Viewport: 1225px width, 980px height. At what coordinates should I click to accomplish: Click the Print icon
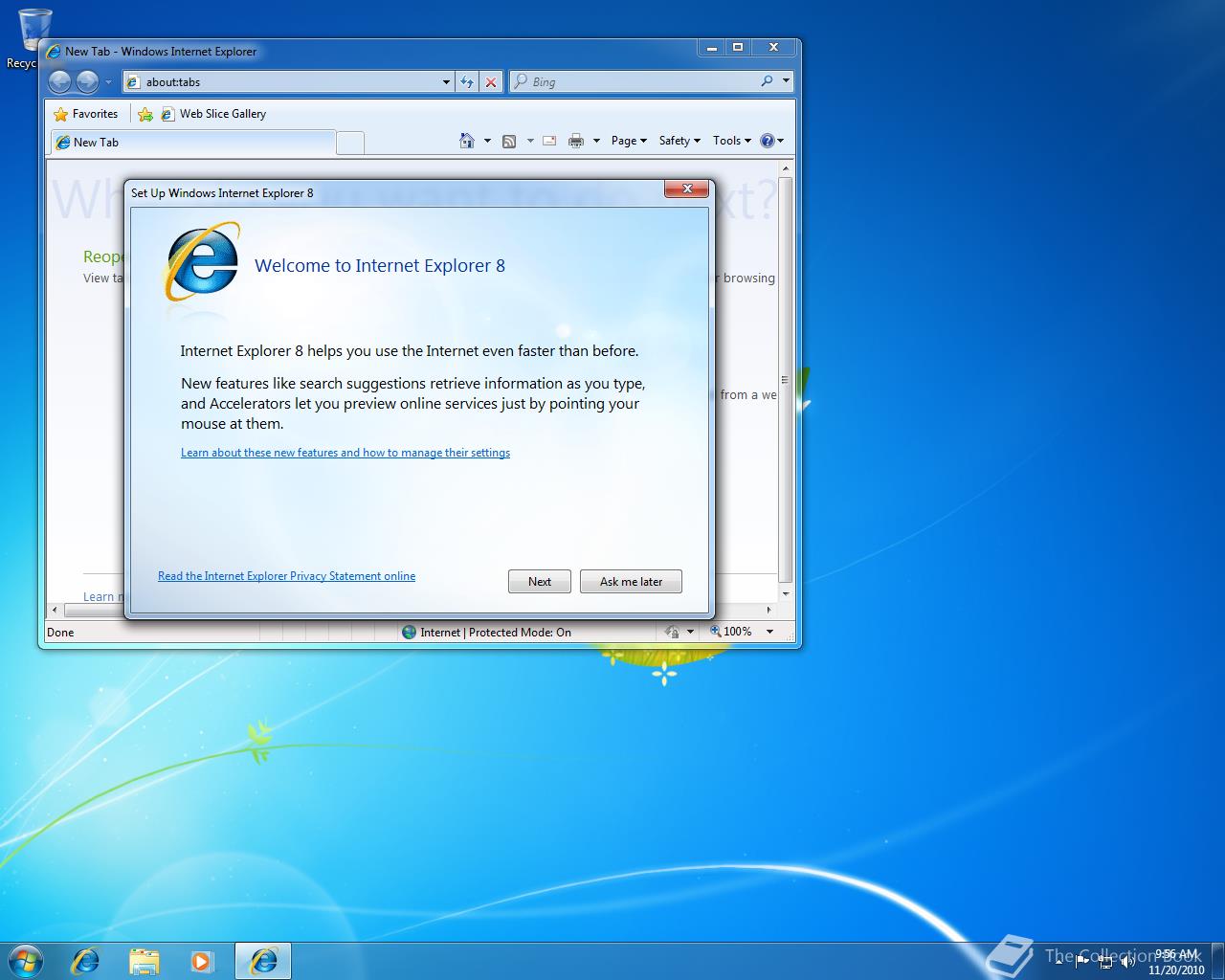coord(575,141)
